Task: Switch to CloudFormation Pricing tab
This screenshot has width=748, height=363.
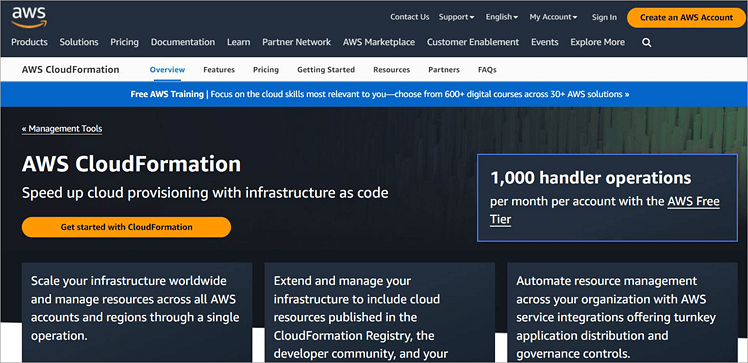Action: pos(266,70)
